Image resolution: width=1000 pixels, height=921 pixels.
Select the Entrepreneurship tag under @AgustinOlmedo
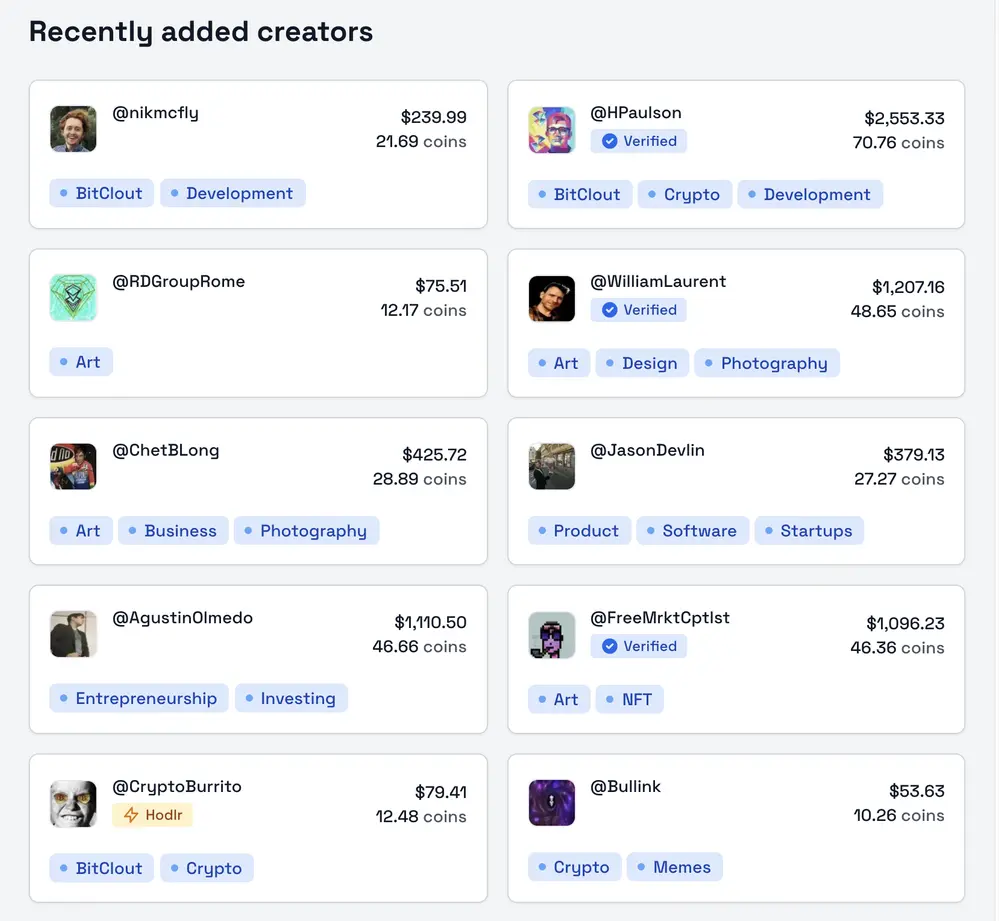138,698
